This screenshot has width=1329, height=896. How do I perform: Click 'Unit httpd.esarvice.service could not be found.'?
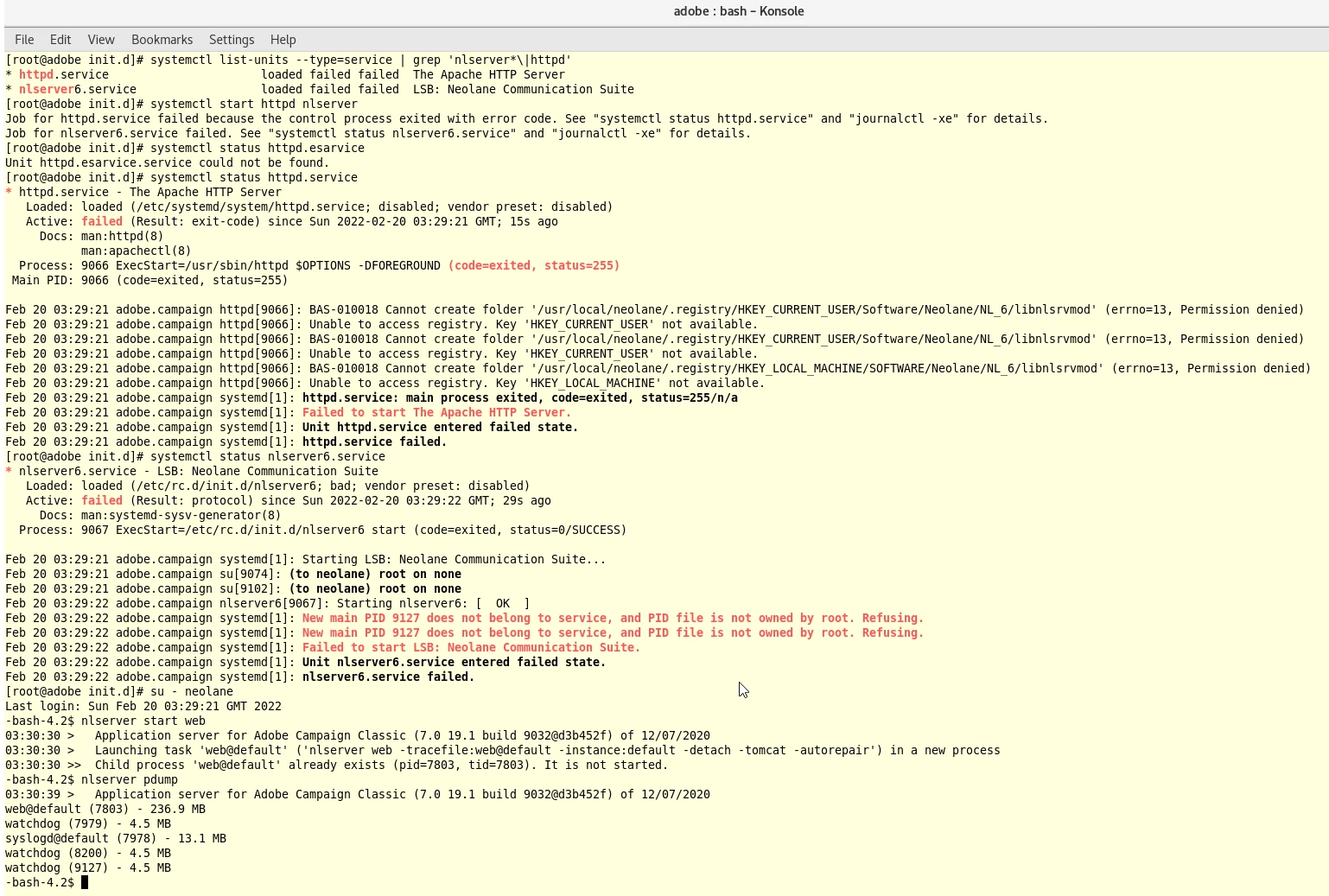coord(168,163)
